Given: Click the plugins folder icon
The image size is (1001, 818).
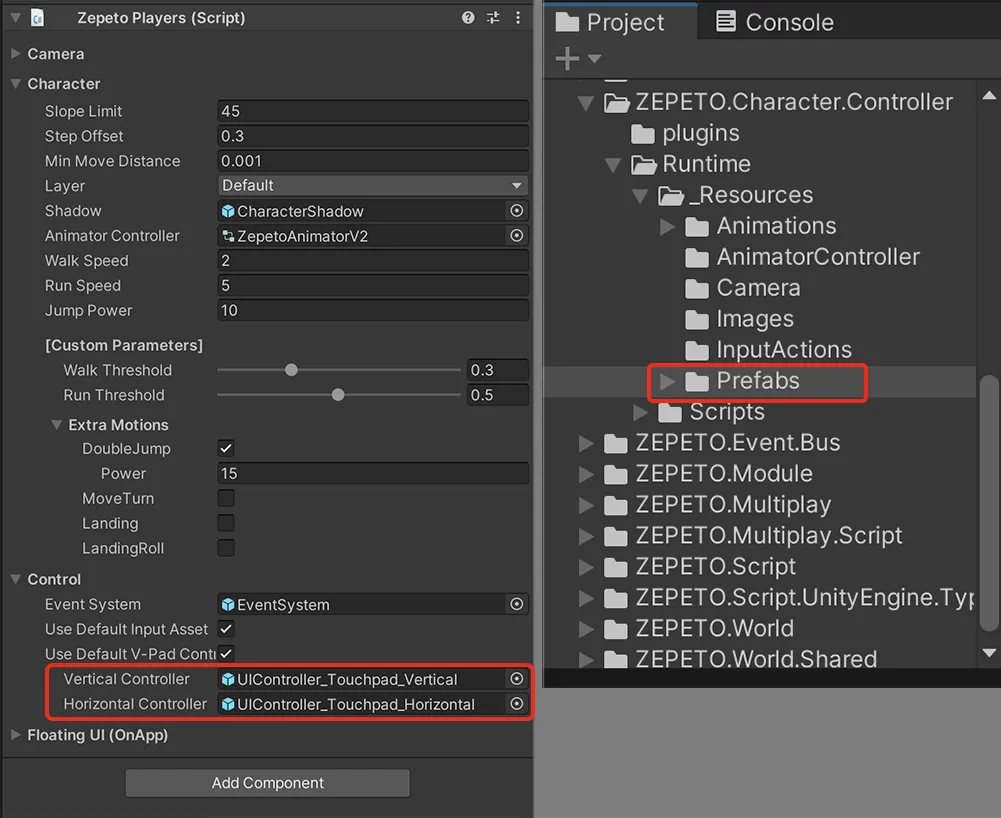Looking at the screenshot, I should 643,134.
